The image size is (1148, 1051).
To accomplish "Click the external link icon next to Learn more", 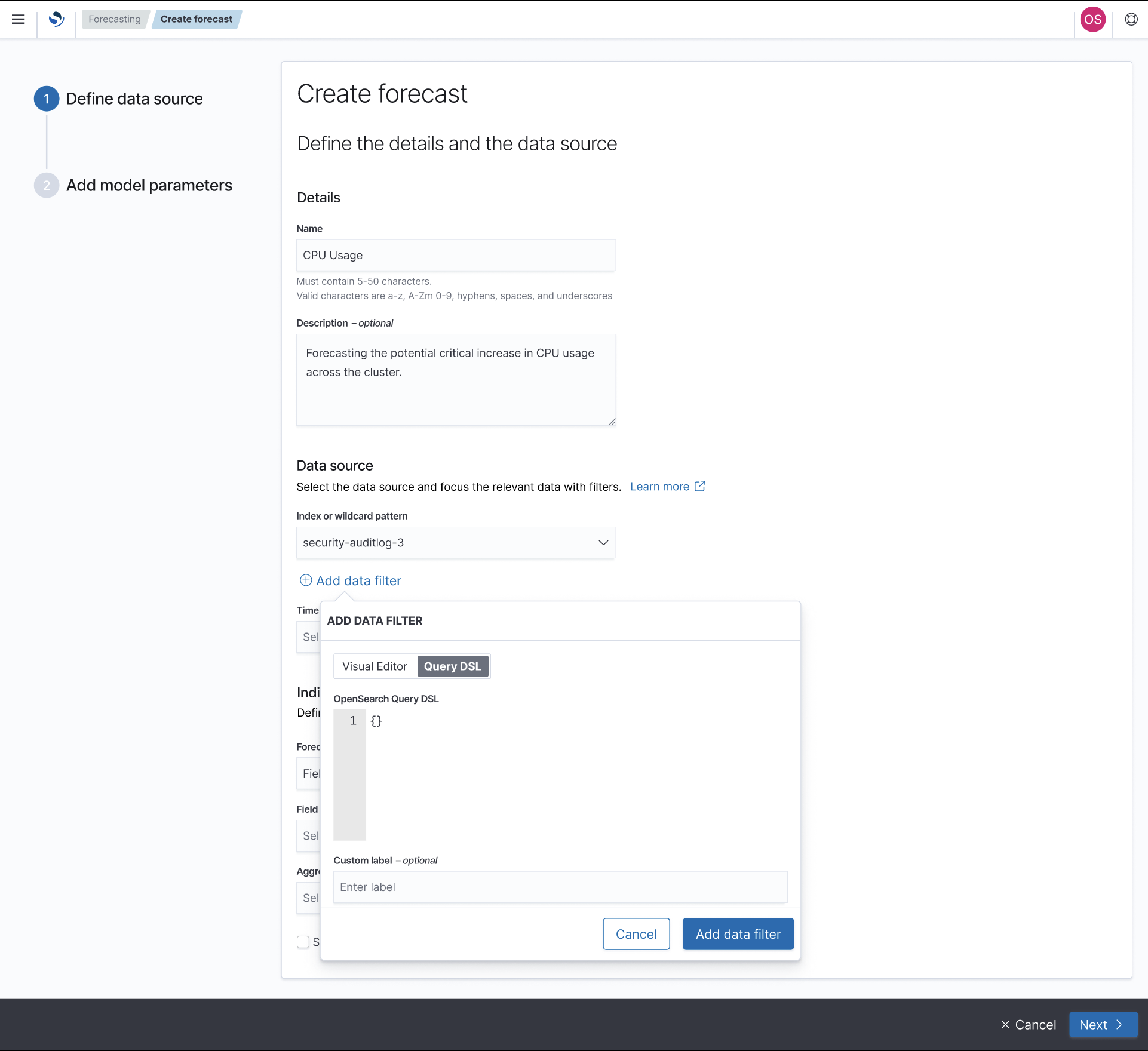I will pyautogui.click(x=700, y=486).
